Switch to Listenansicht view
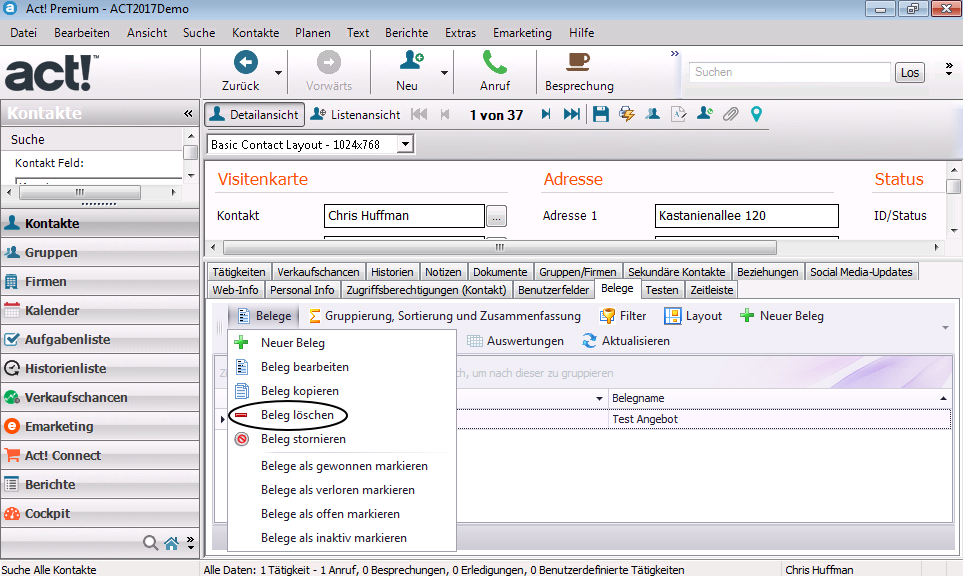Image resolution: width=963 pixels, height=576 pixels. point(356,115)
